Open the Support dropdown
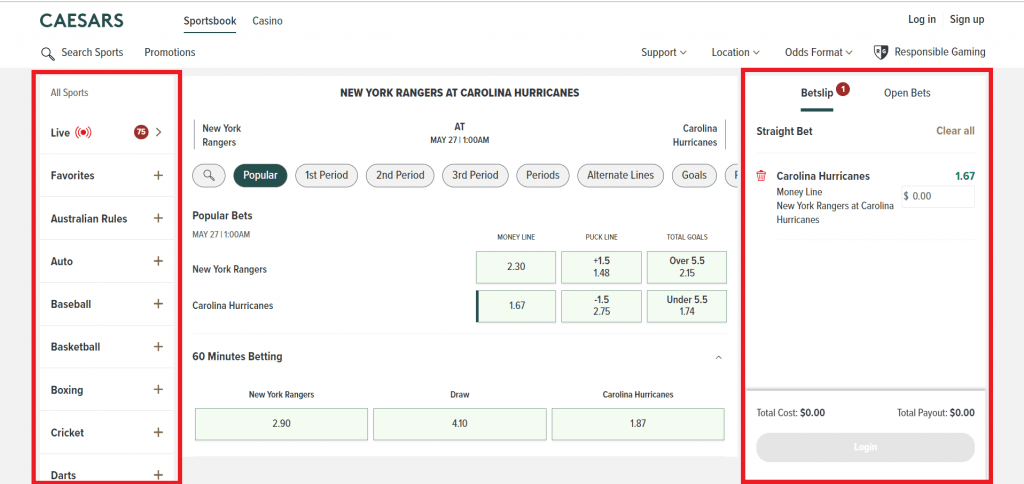1024x484 pixels. pyautogui.click(x=664, y=52)
